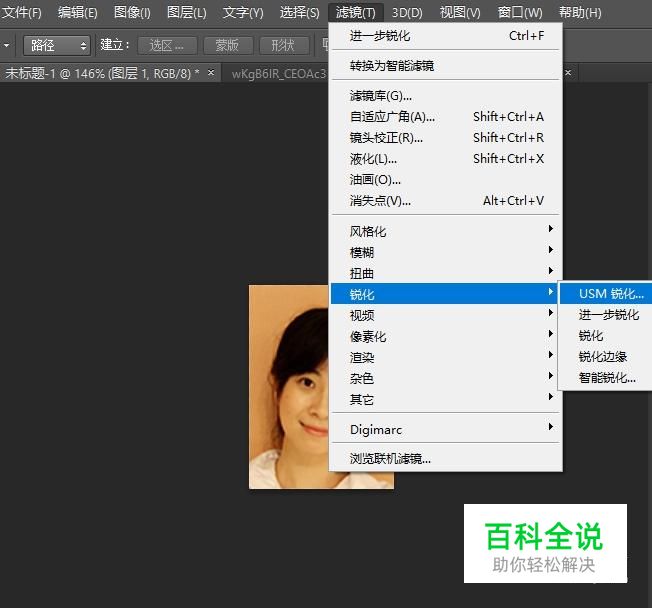Open the 路径 mode dropdown
The height and width of the screenshot is (608, 652).
point(56,45)
